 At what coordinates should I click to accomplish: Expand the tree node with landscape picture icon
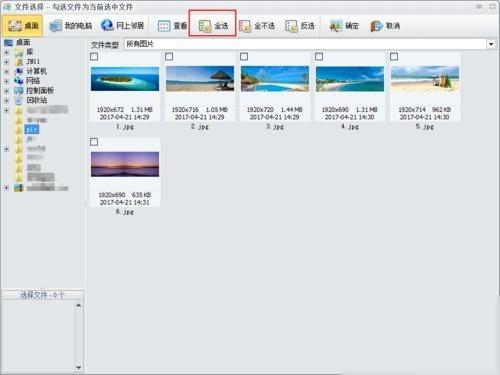(x=6, y=188)
